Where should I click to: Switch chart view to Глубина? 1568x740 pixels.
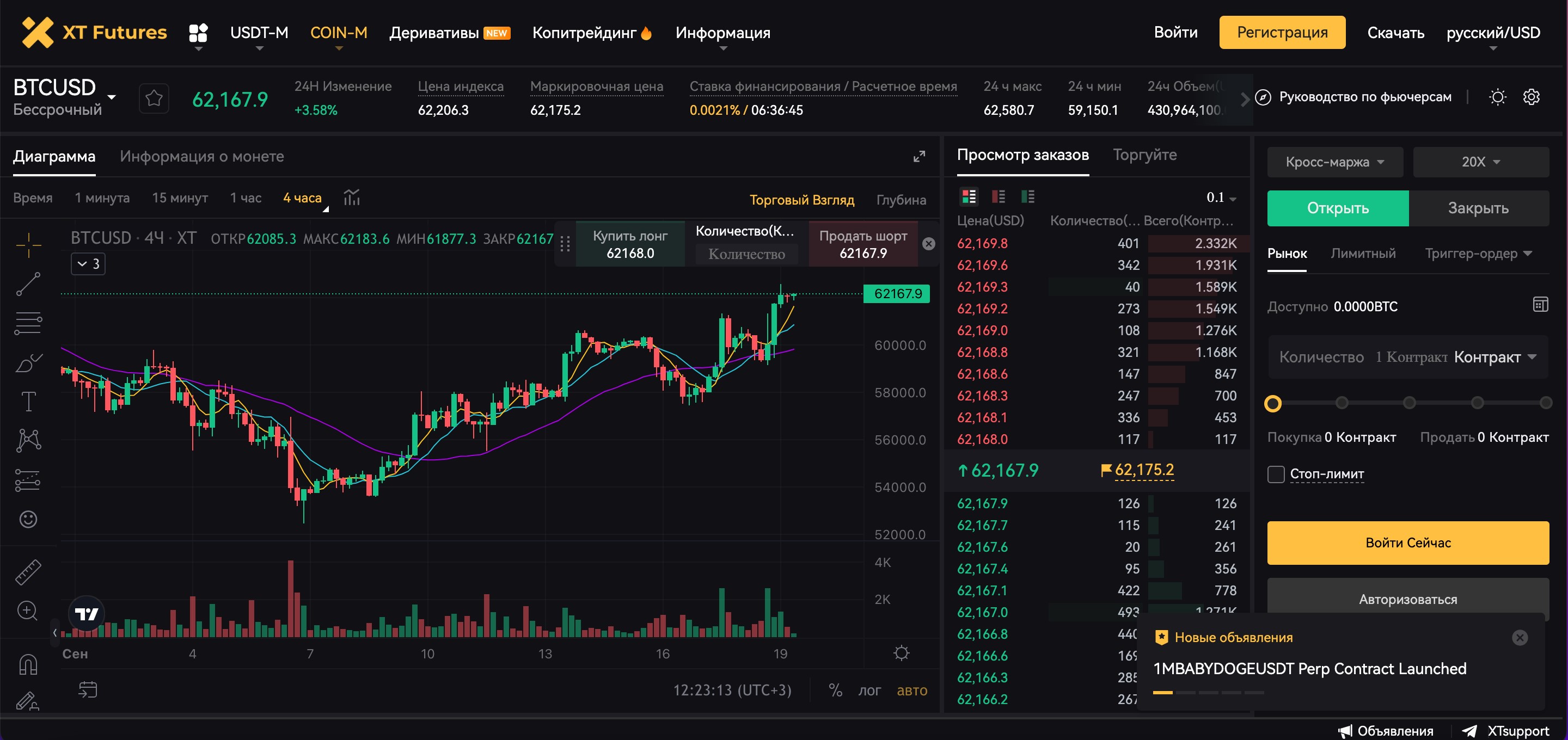tap(902, 200)
